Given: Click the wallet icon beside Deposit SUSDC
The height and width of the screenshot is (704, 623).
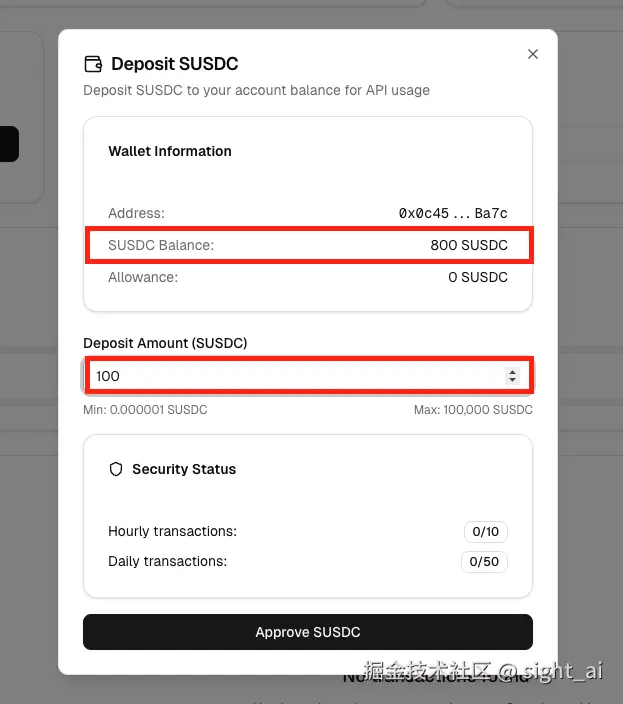Looking at the screenshot, I should point(93,64).
